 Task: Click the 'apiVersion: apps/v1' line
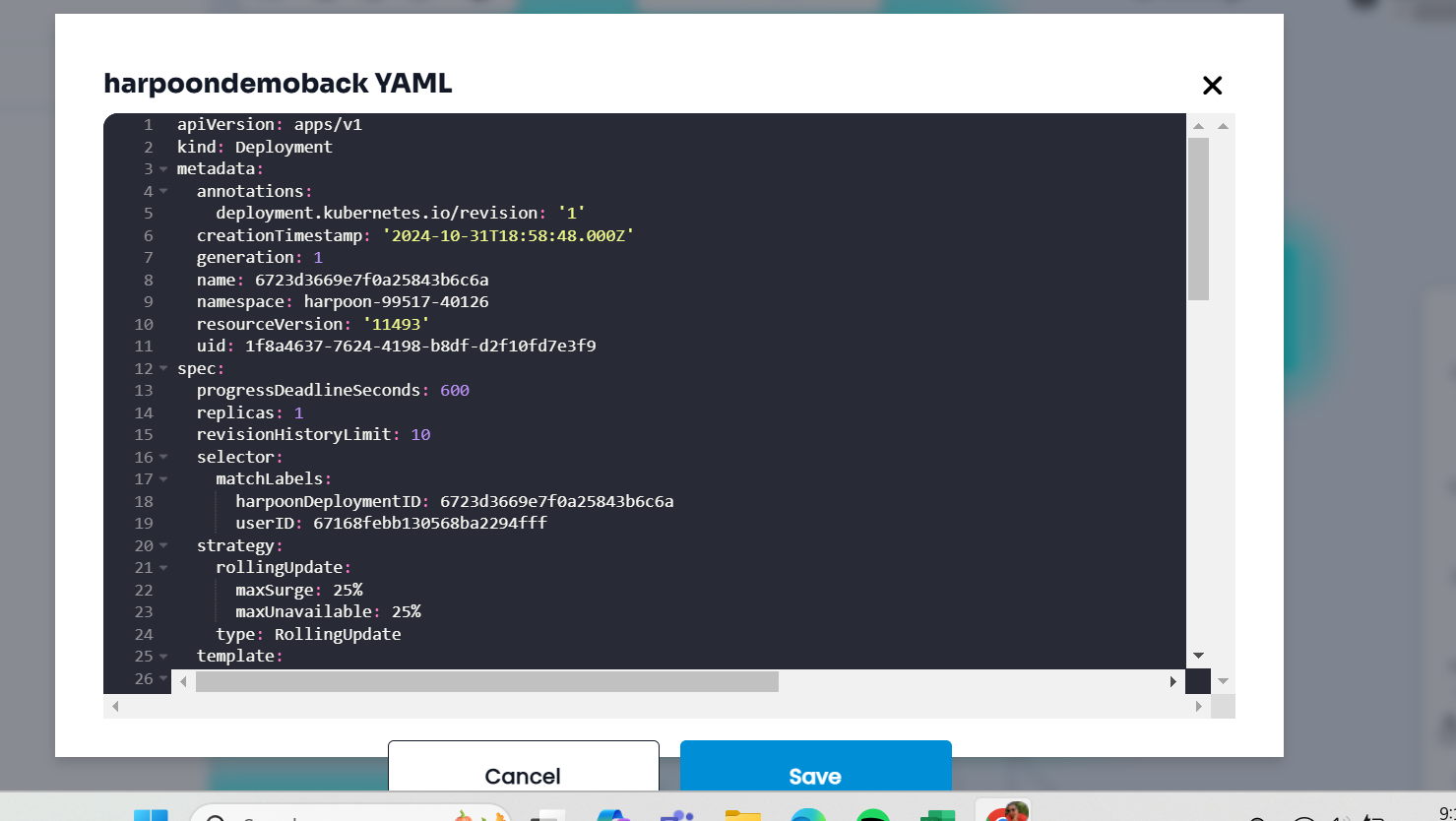[270, 125]
